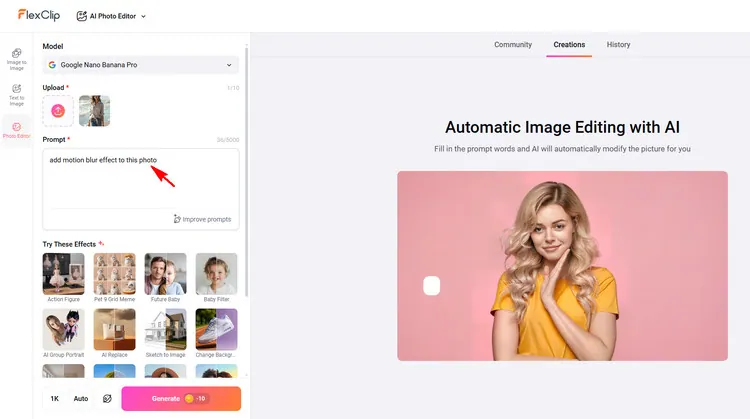
Task: Choose the Action Figure effect
Action: pos(63,274)
